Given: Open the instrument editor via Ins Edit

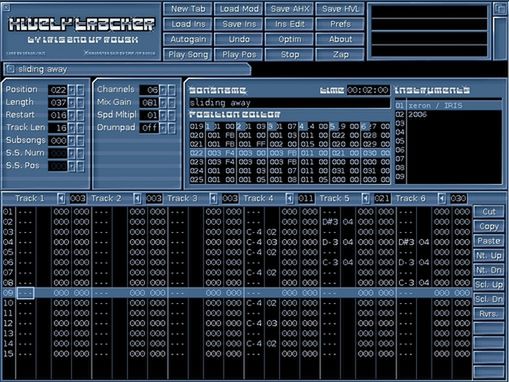Looking at the screenshot, I should point(289,24).
